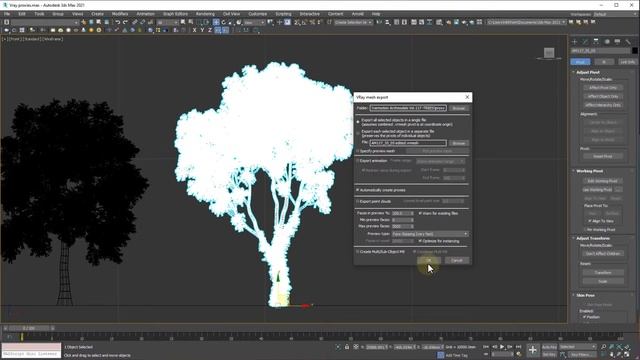Click the object color swatch in command panel
Viewport: 640px width, 360px height.
point(635,51)
